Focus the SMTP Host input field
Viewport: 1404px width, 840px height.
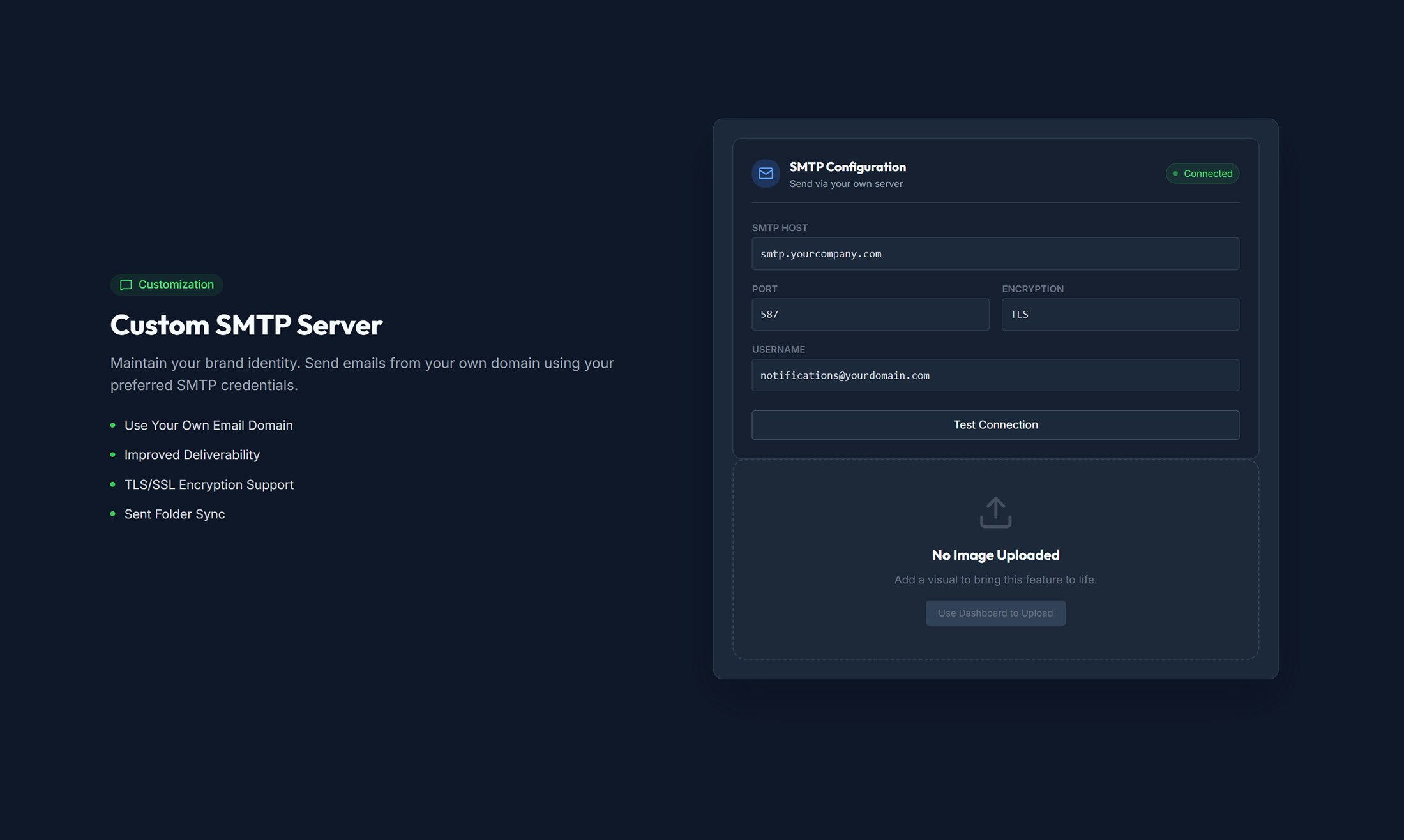(x=995, y=254)
